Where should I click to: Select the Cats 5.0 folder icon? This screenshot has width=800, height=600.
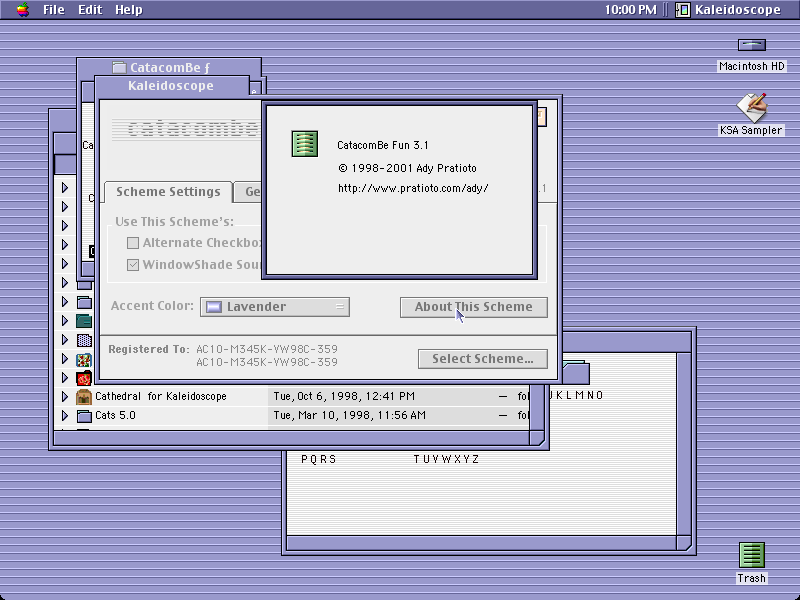[84, 416]
